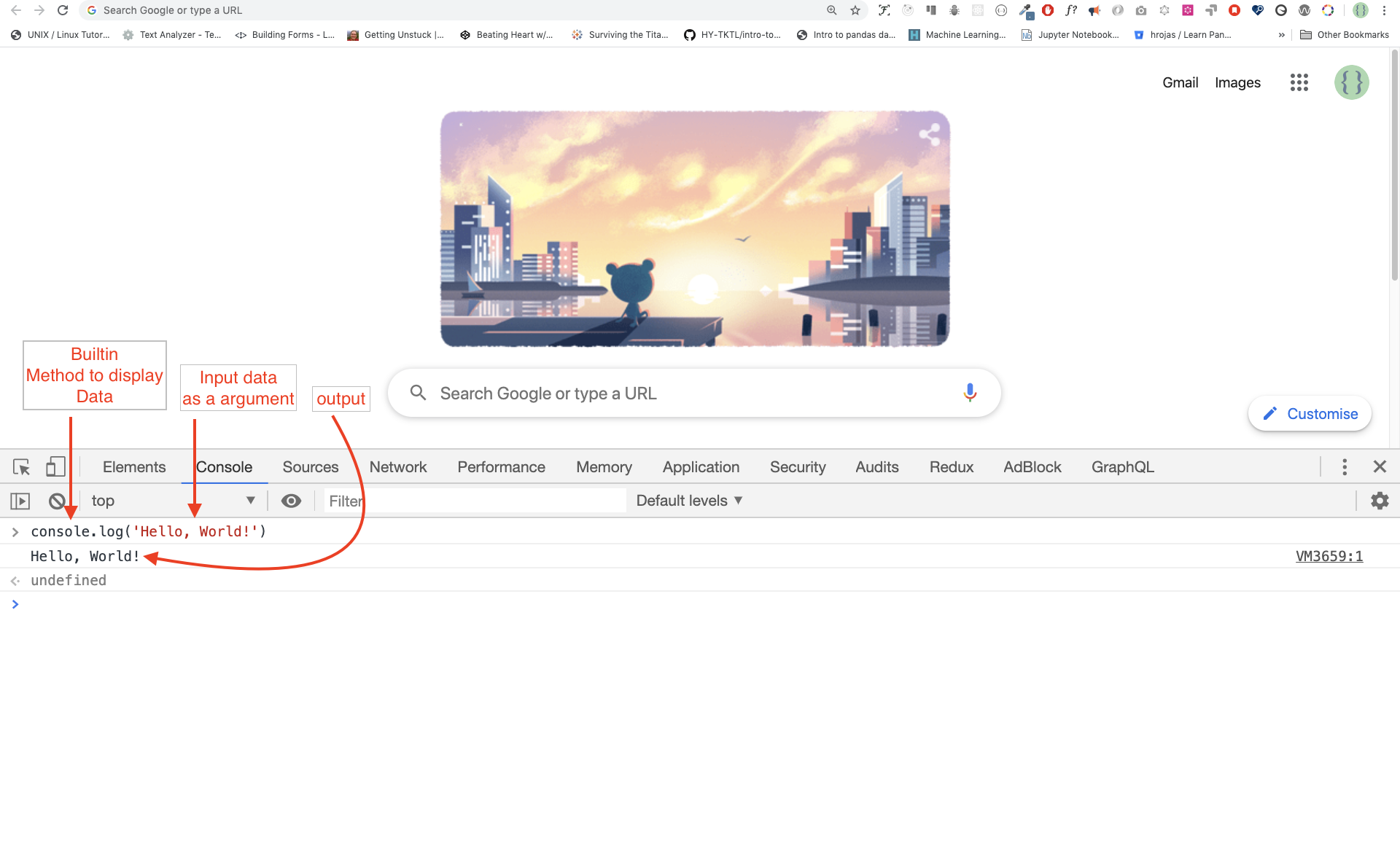This screenshot has width=1400, height=841.
Task: Toggle the live expression eye icon
Action: pyautogui.click(x=291, y=501)
